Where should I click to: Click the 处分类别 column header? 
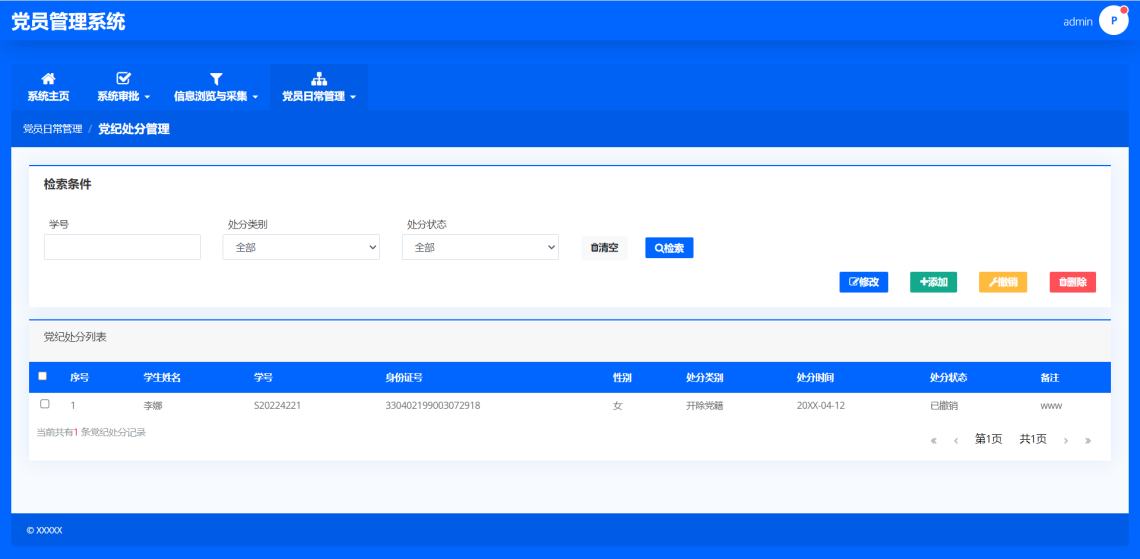pos(705,377)
